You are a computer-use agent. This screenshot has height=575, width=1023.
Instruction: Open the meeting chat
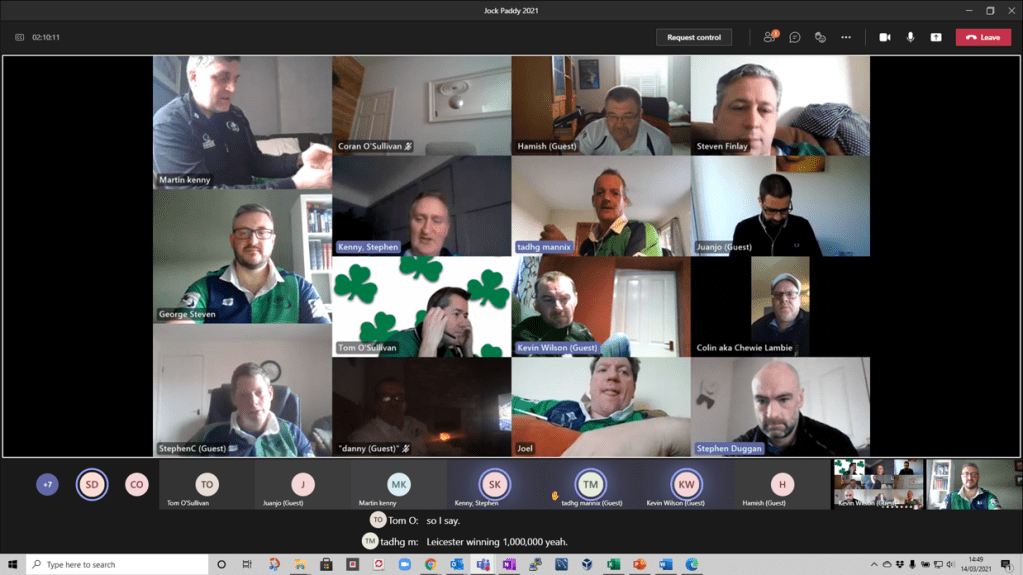(x=795, y=37)
